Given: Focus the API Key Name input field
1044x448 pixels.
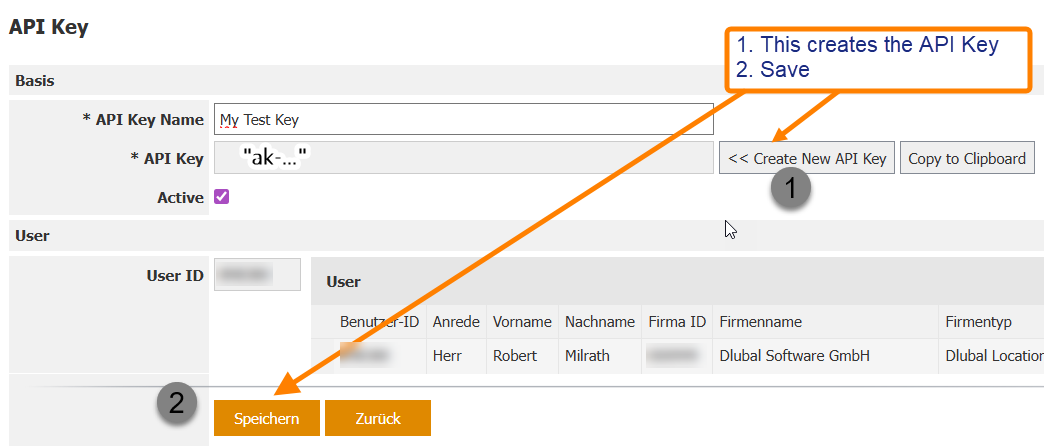Looking at the screenshot, I should tap(464, 120).
